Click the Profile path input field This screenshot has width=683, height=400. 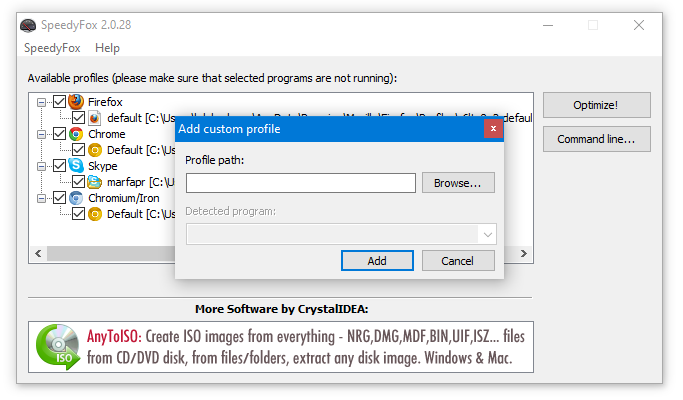301,183
